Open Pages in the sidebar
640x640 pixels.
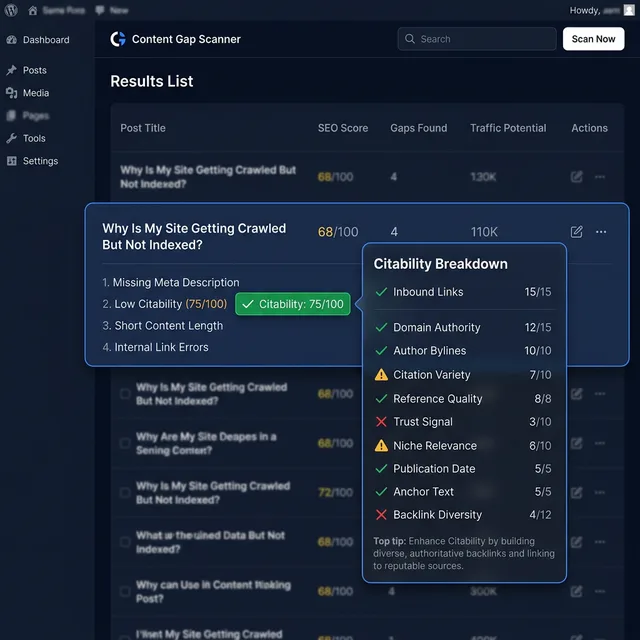(28, 116)
